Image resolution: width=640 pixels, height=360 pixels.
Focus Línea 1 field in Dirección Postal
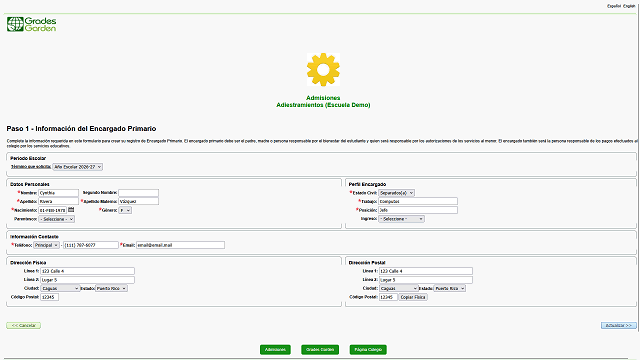(426, 271)
